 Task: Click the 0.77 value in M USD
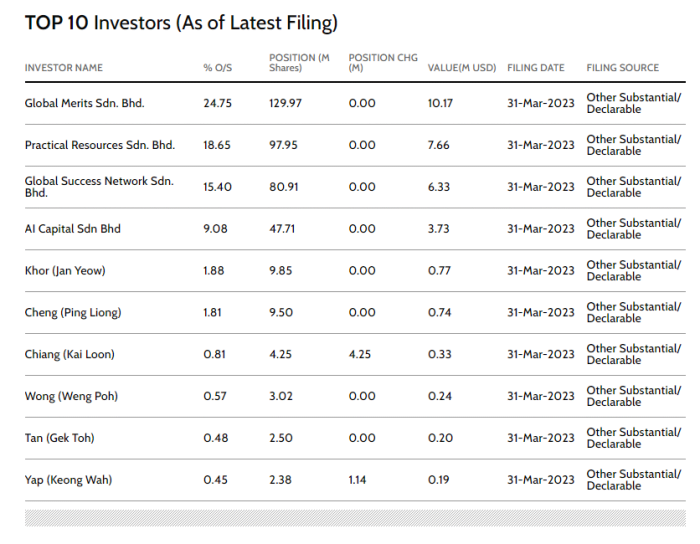pos(439,271)
